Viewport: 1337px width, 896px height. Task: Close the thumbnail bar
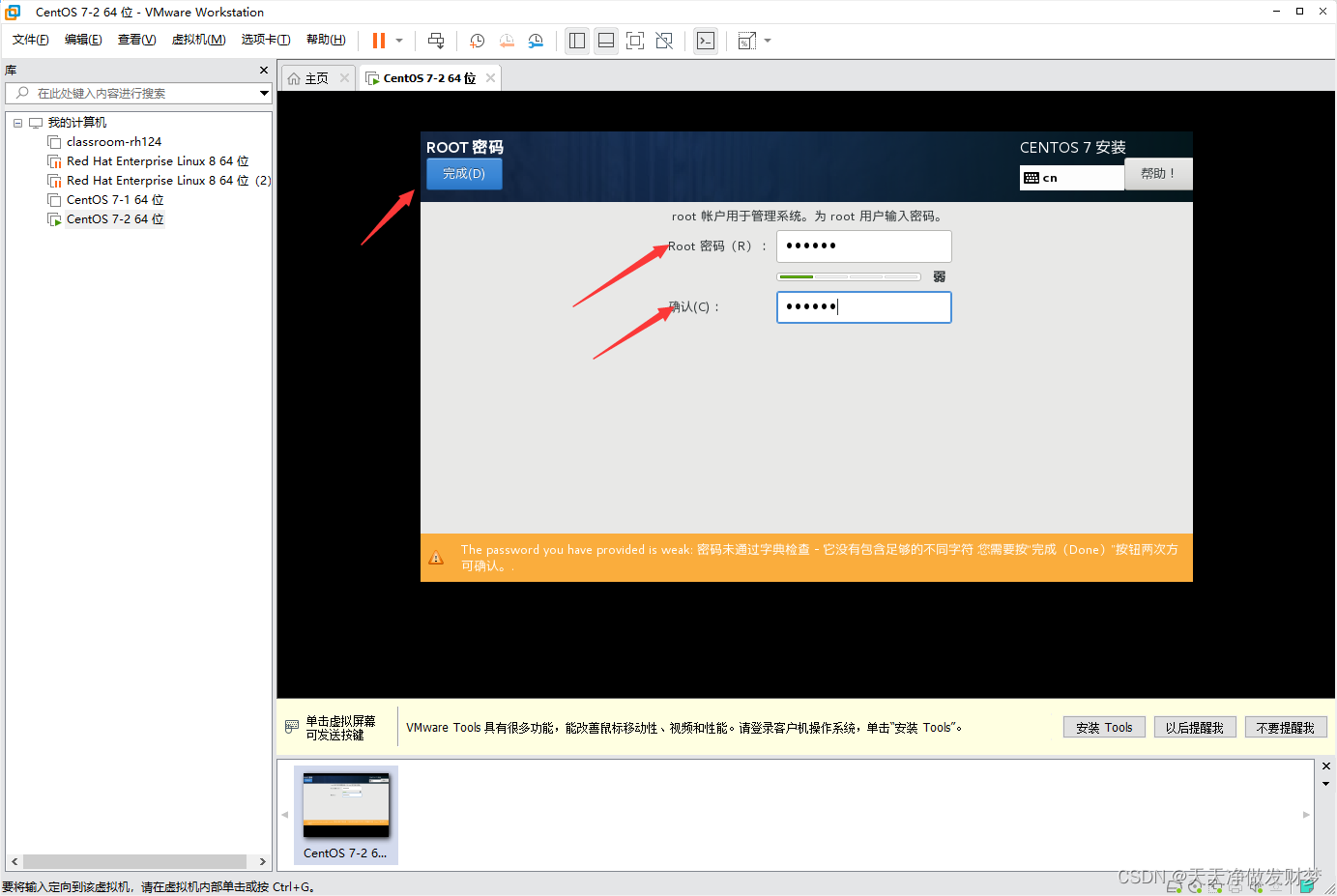coord(1325,766)
